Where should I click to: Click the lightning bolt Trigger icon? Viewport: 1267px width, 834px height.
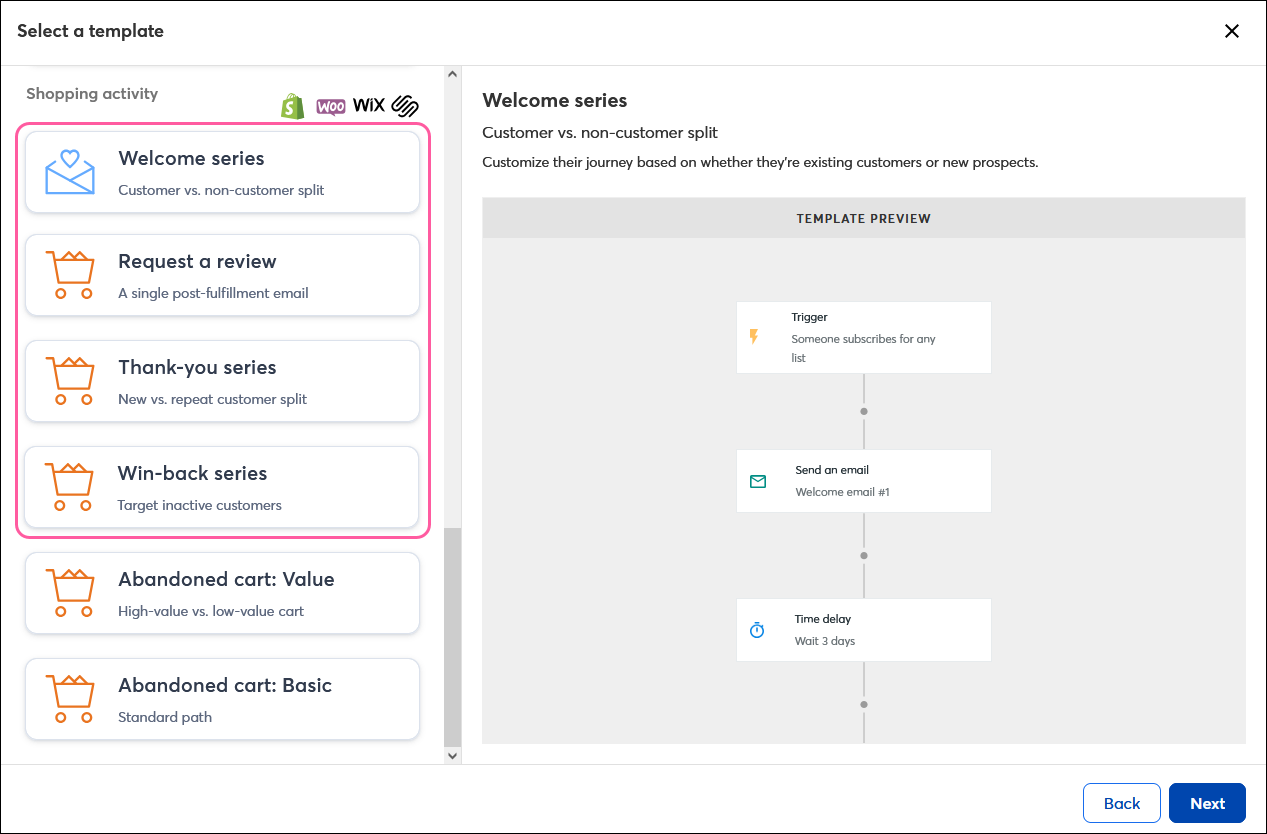pos(754,337)
